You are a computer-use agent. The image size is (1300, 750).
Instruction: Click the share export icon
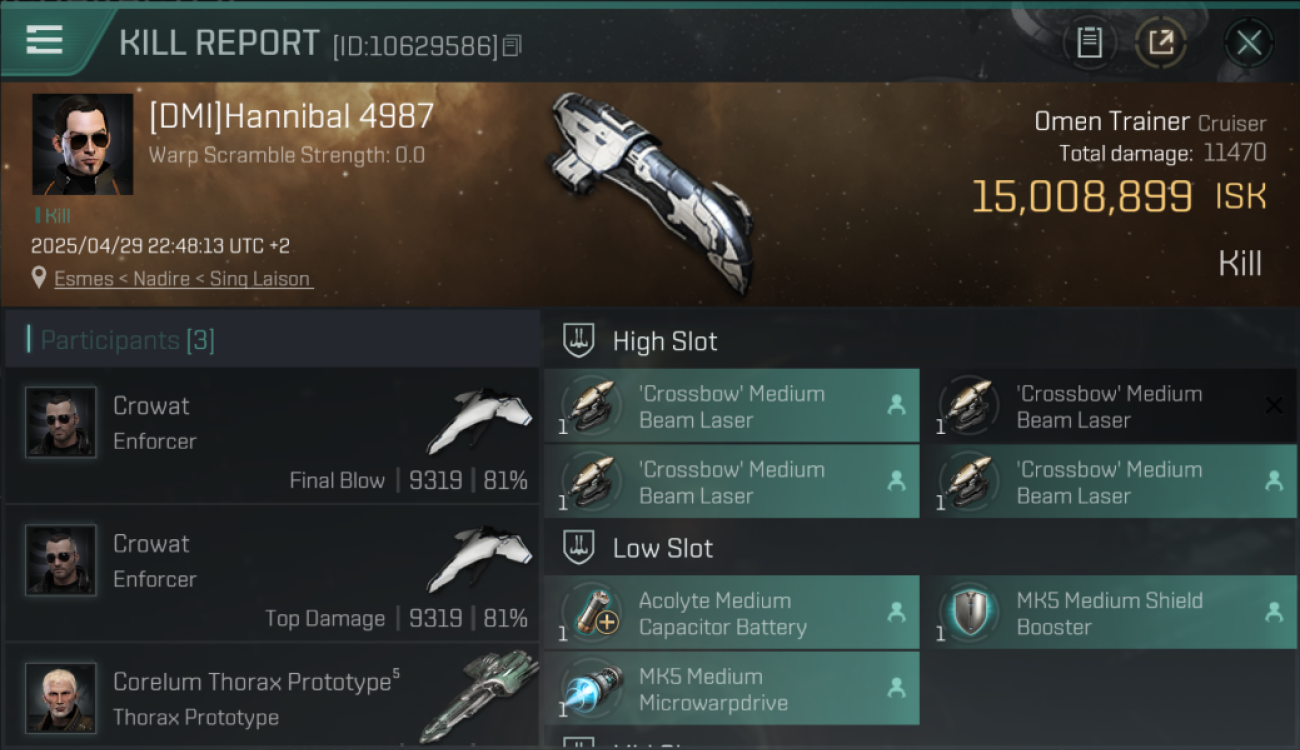point(1160,43)
